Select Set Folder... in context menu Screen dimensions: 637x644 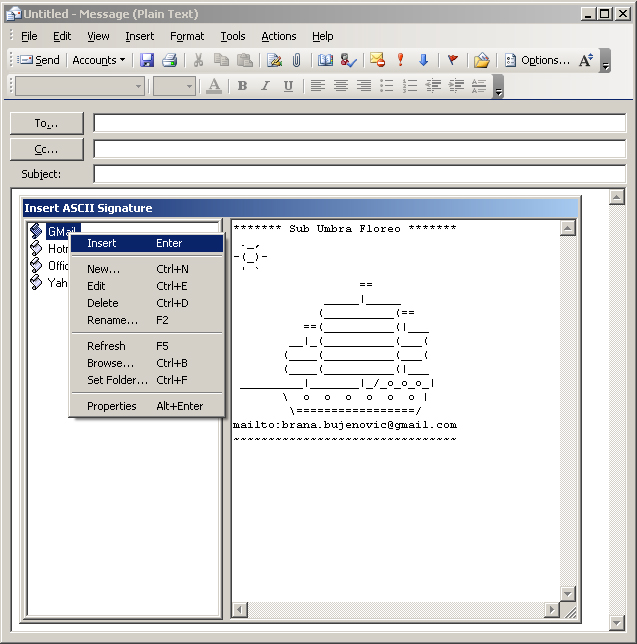[x=117, y=380]
